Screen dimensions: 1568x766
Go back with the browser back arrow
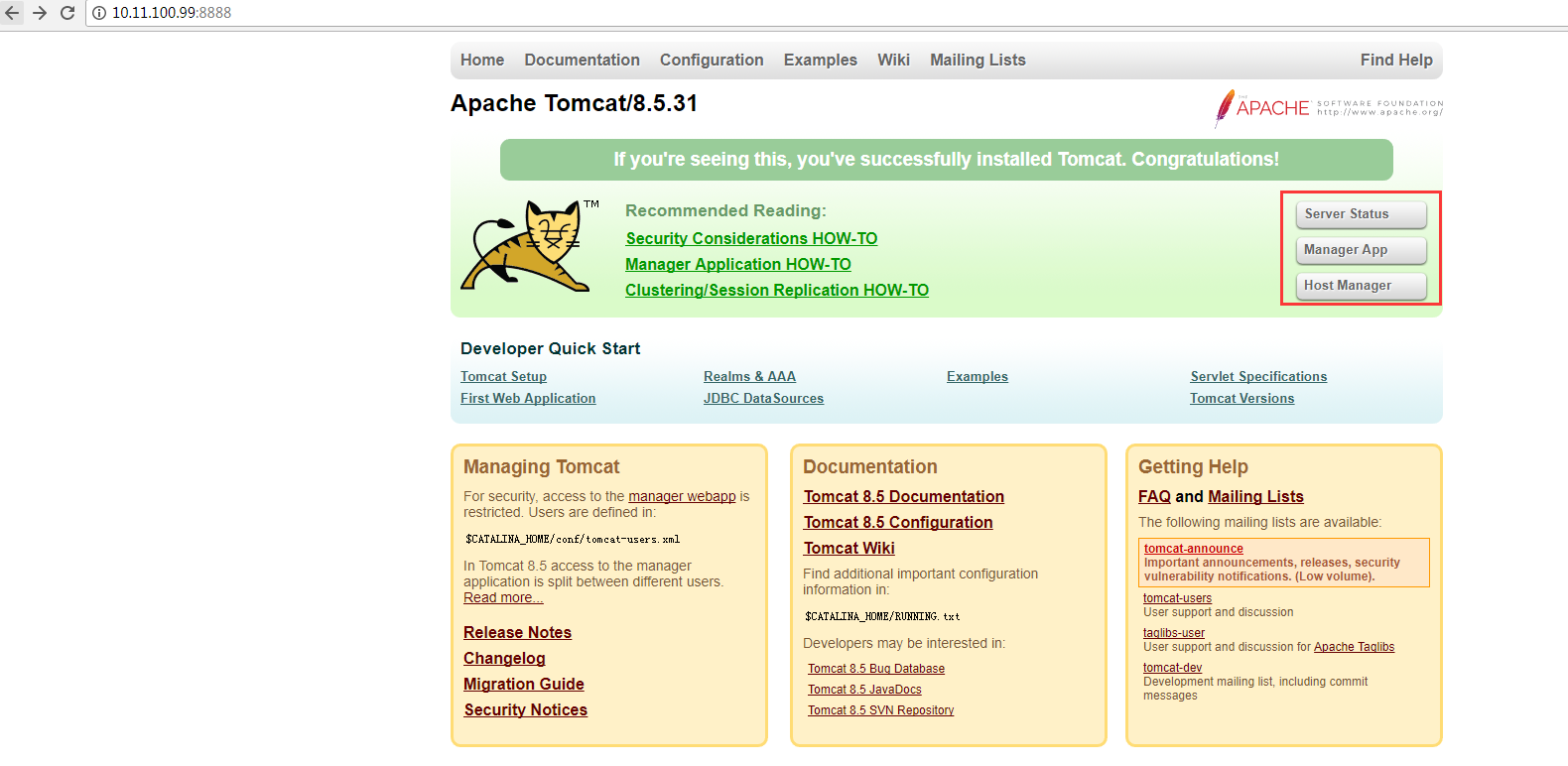(12, 13)
